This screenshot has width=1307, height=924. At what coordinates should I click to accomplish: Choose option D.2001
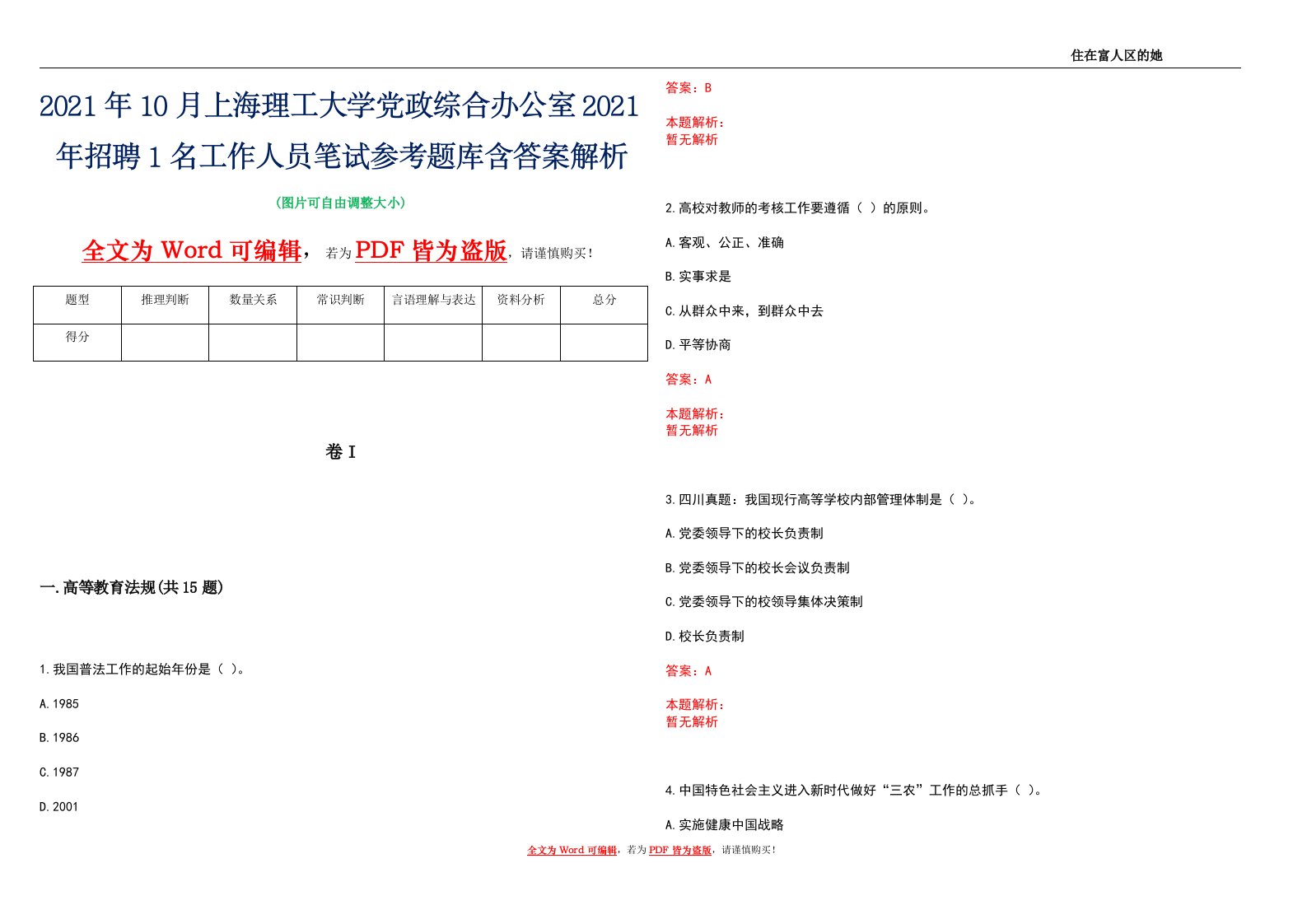tap(59, 807)
